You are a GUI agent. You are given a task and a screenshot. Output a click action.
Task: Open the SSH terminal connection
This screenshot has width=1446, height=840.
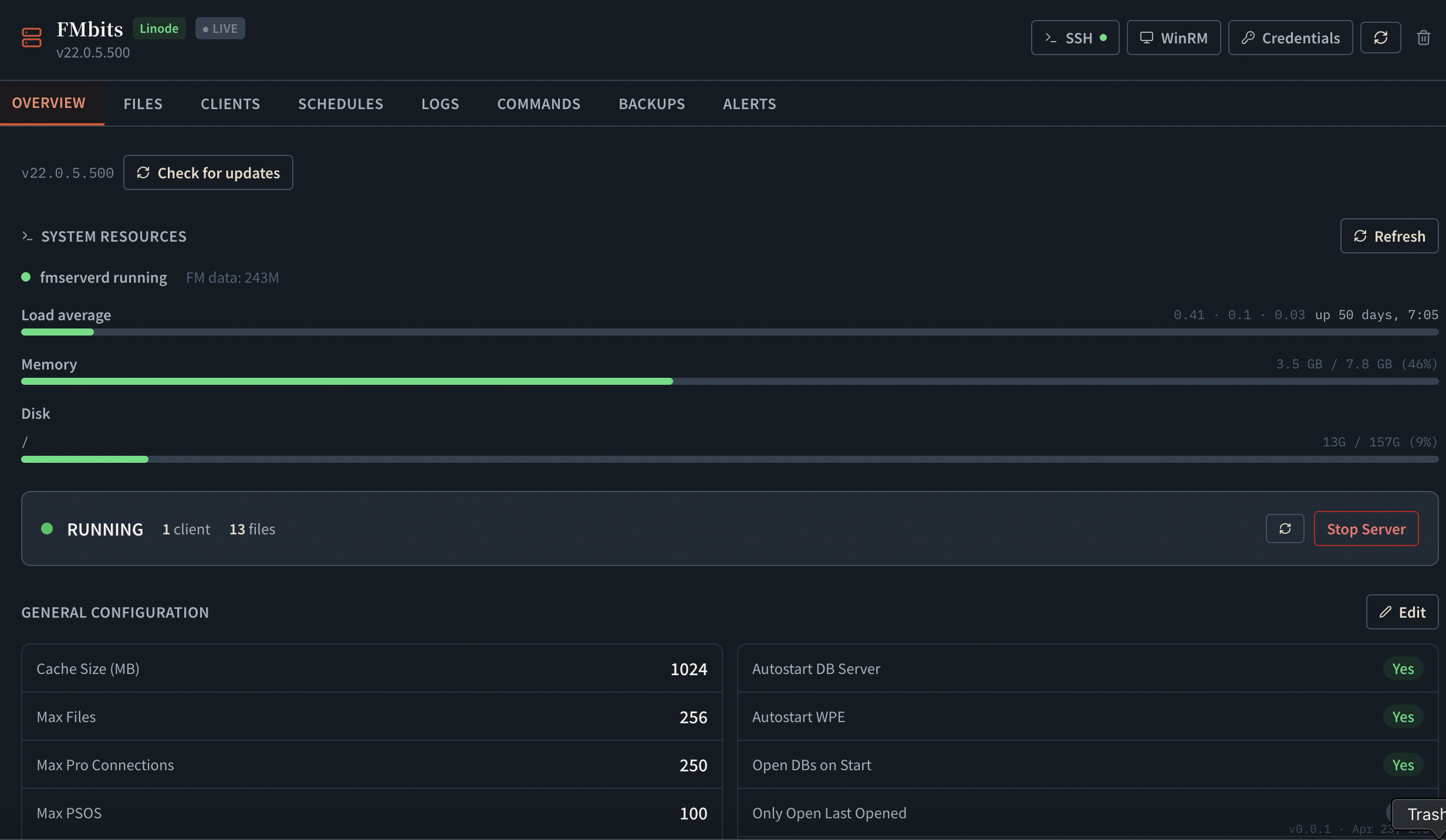coord(1075,38)
